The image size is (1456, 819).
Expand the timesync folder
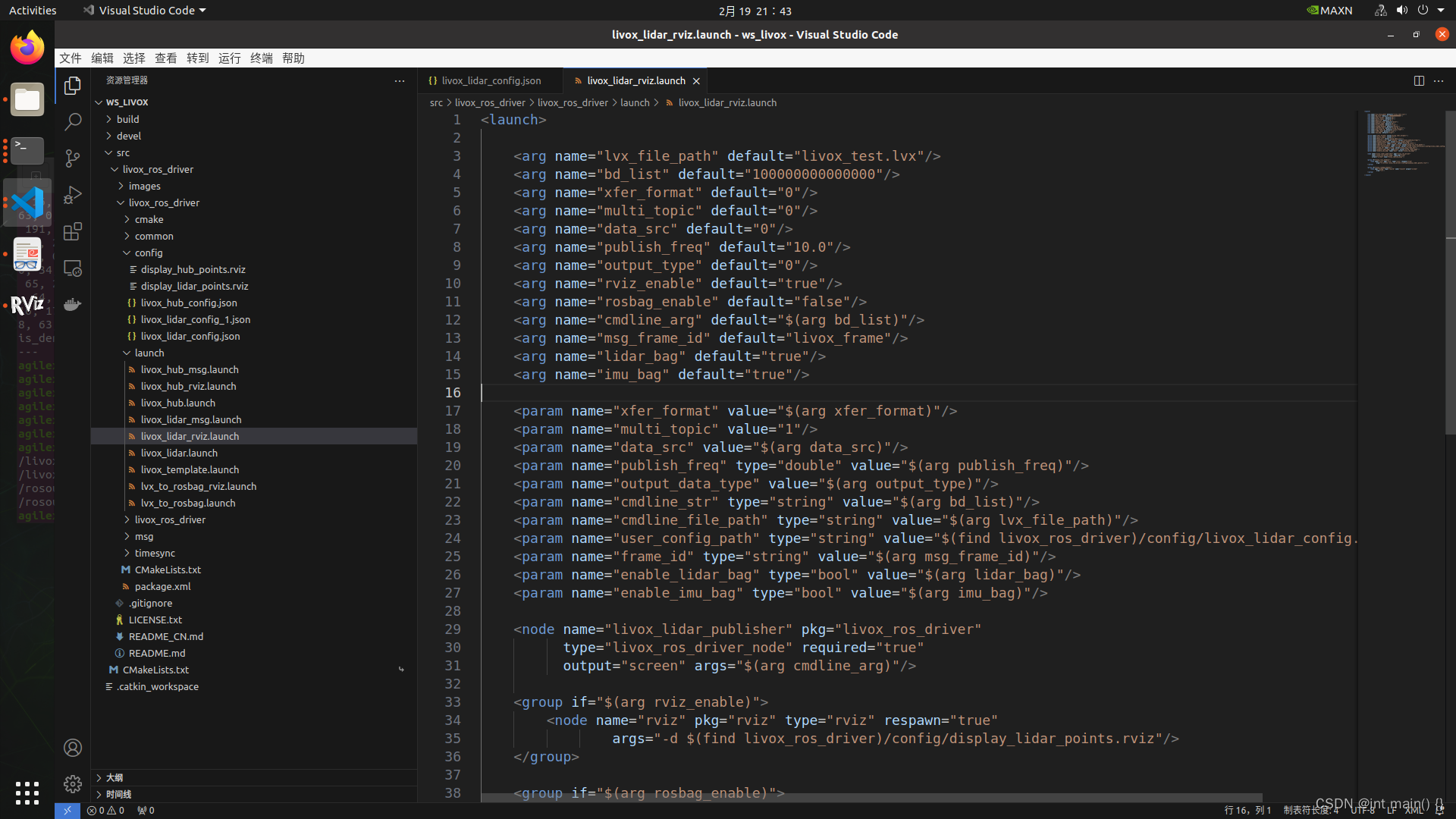(x=127, y=553)
